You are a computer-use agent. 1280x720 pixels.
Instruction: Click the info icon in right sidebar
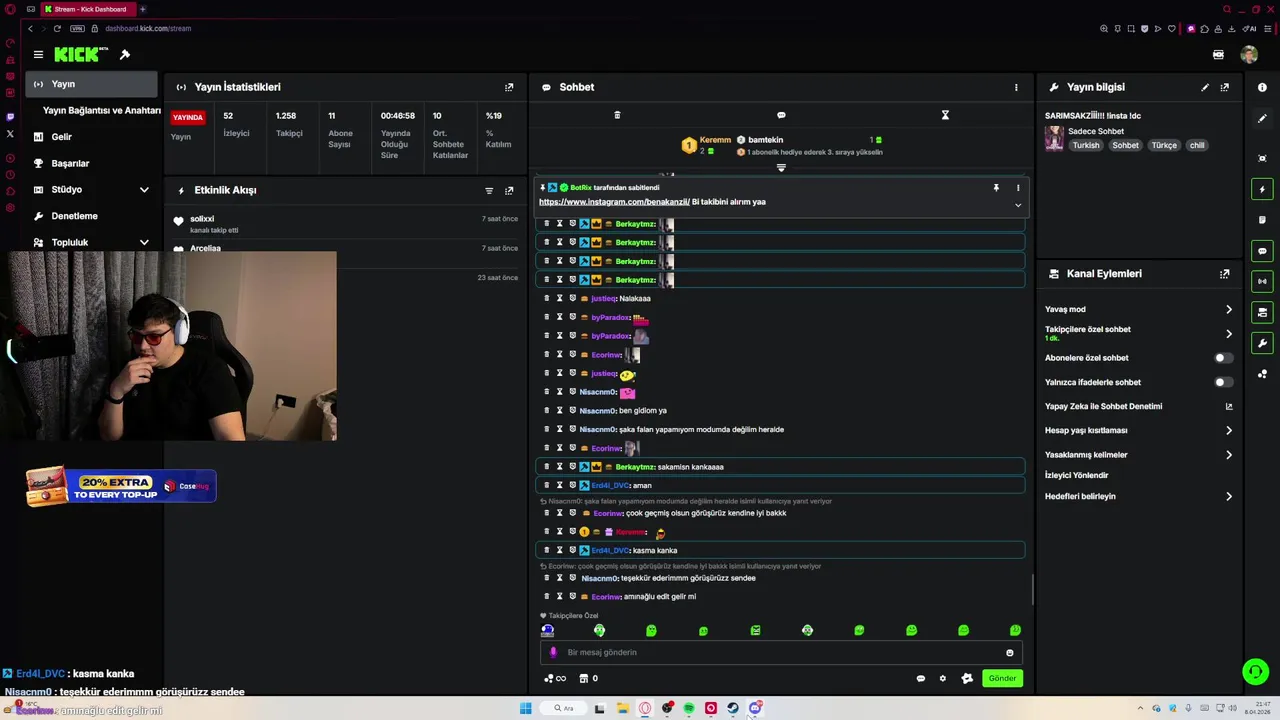pyautogui.click(x=1262, y=87)
